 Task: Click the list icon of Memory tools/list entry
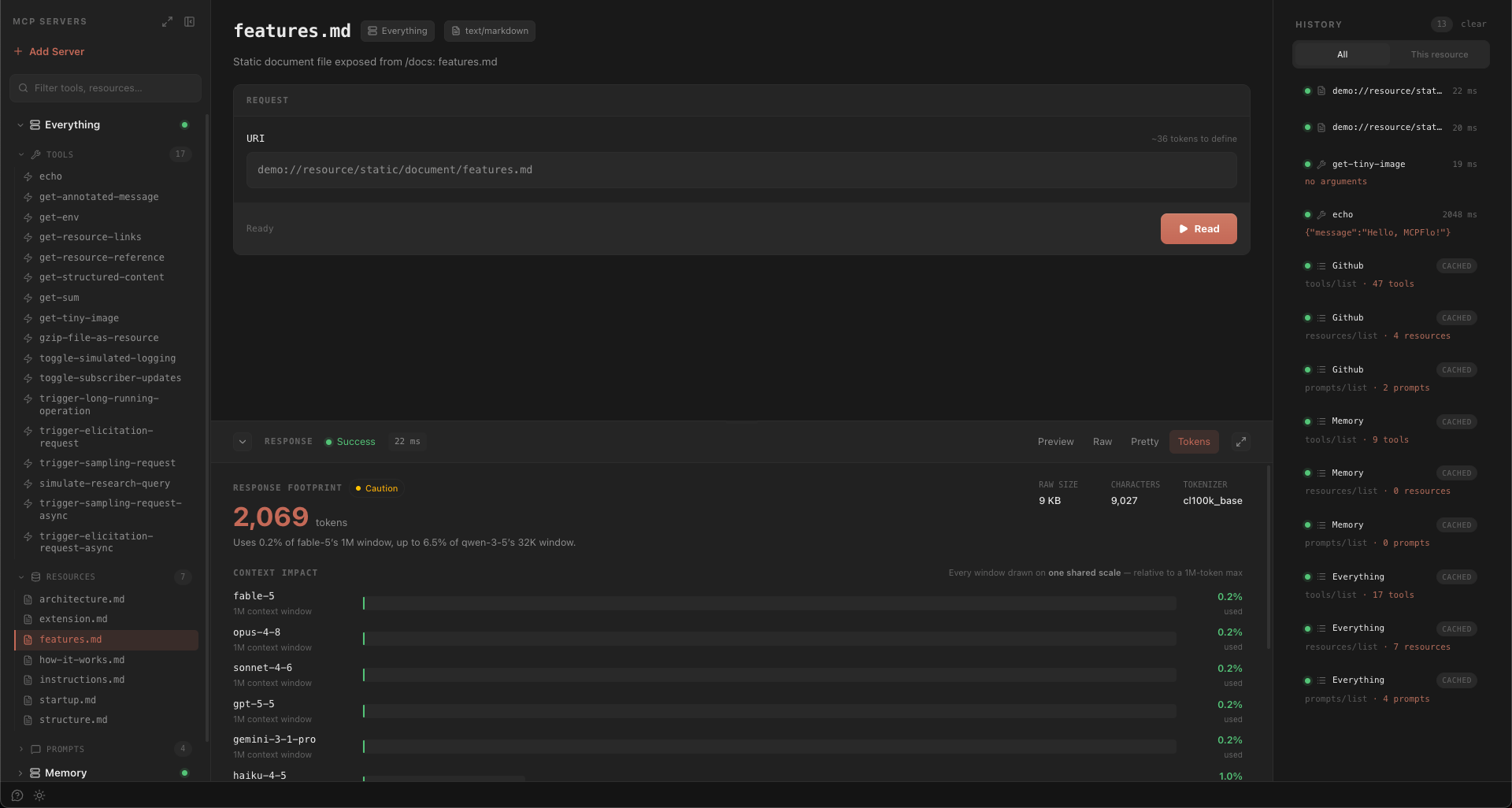click(x=1321, y=421)
